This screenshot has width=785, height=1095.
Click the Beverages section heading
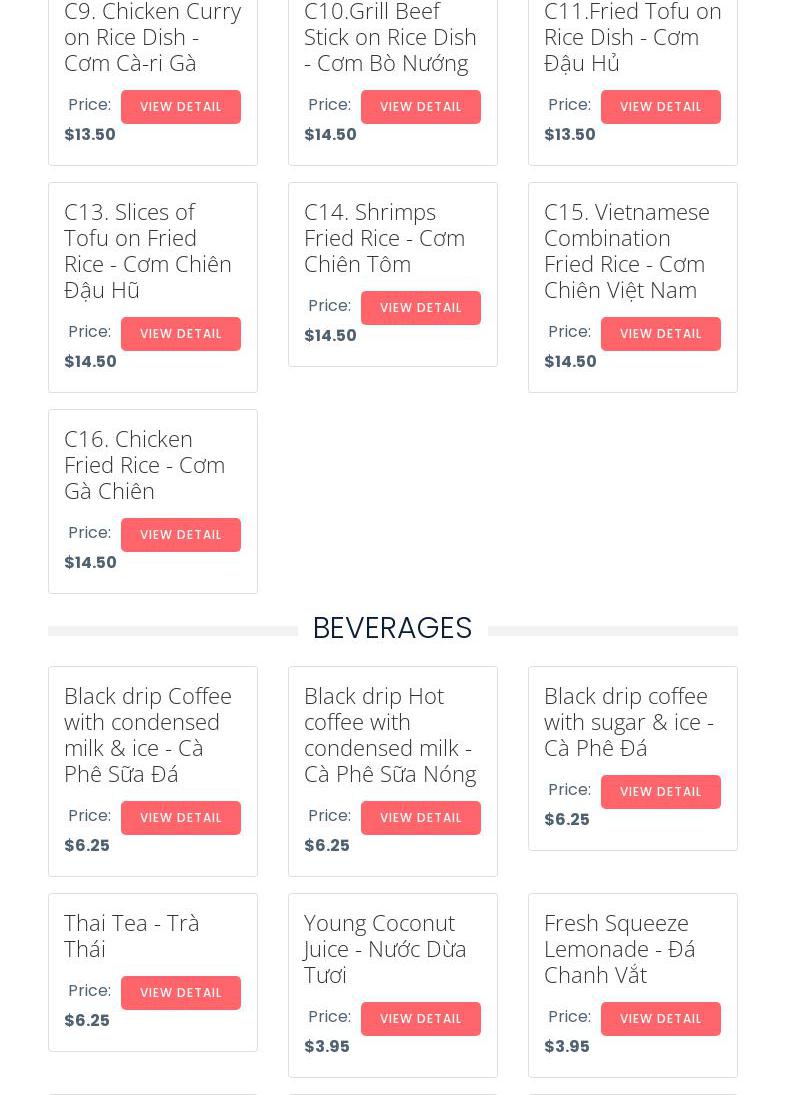coord(392,628)
